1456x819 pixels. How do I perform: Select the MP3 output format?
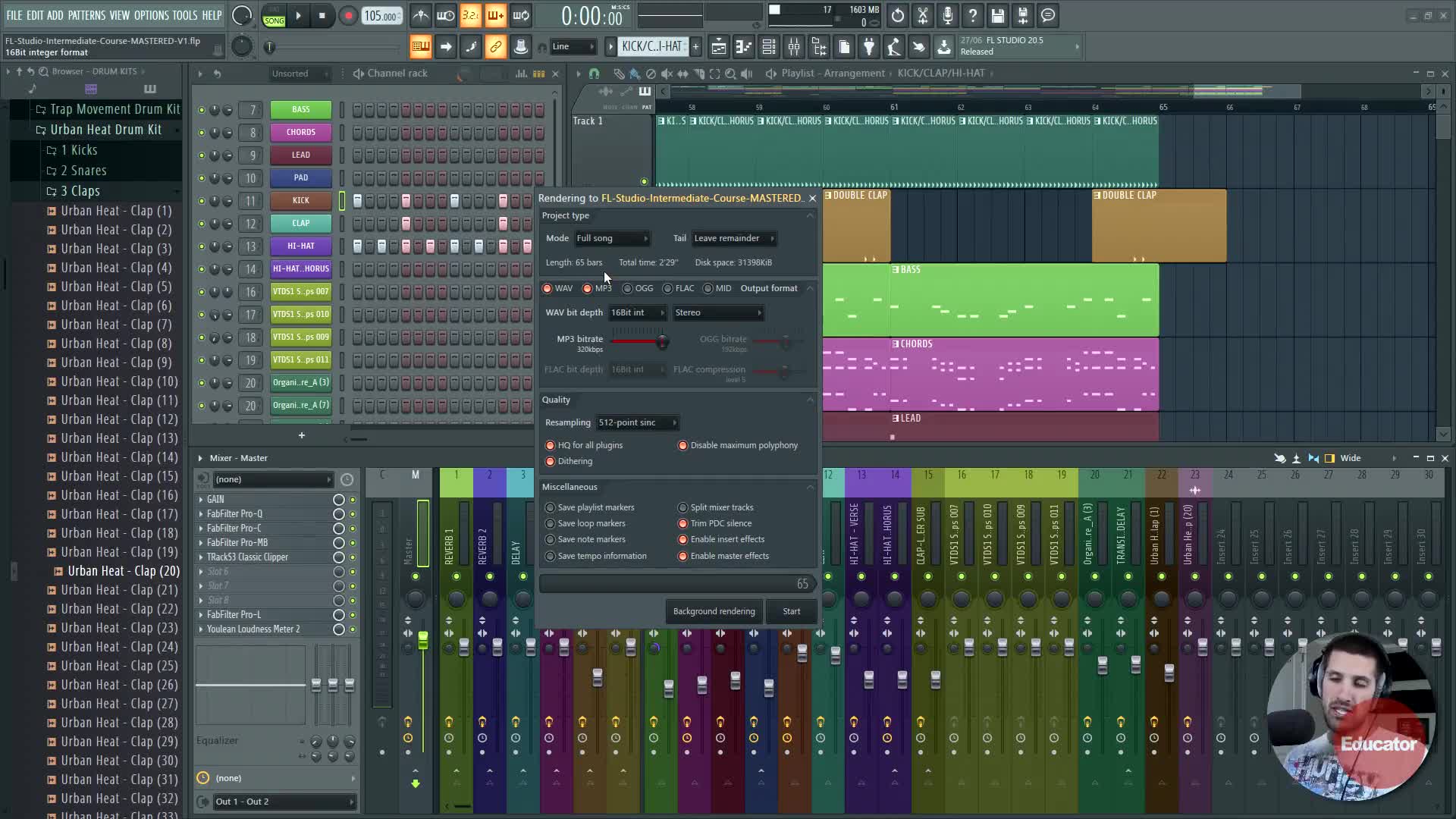588,288
